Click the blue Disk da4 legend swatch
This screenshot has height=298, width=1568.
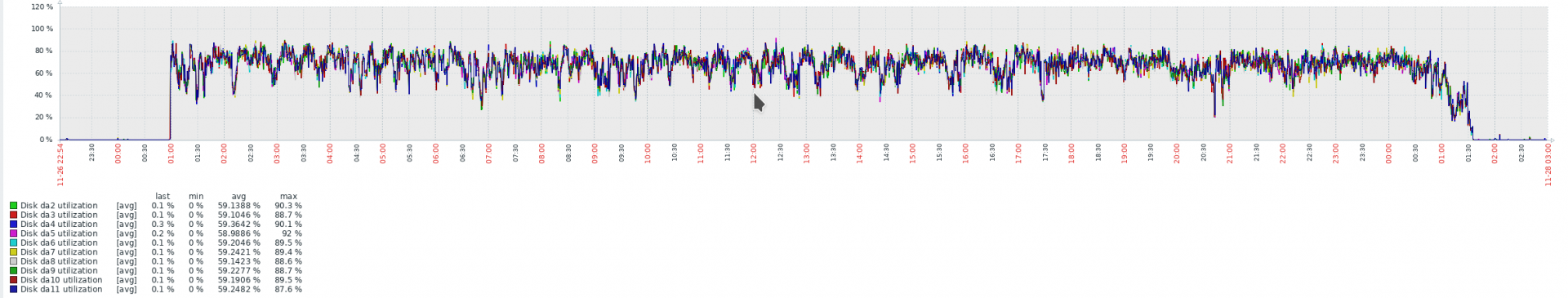pos(13,225)
